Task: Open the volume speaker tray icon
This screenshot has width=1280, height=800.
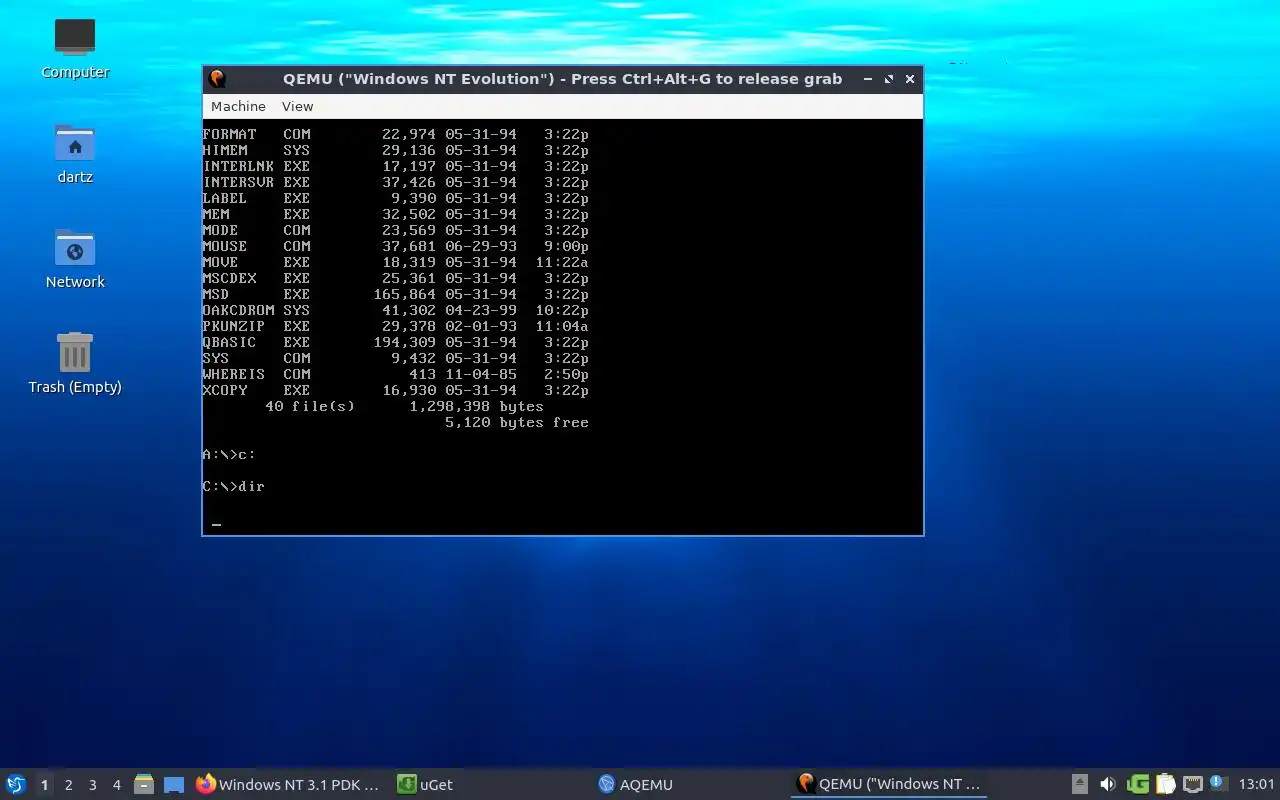Action: point(1107,784)
